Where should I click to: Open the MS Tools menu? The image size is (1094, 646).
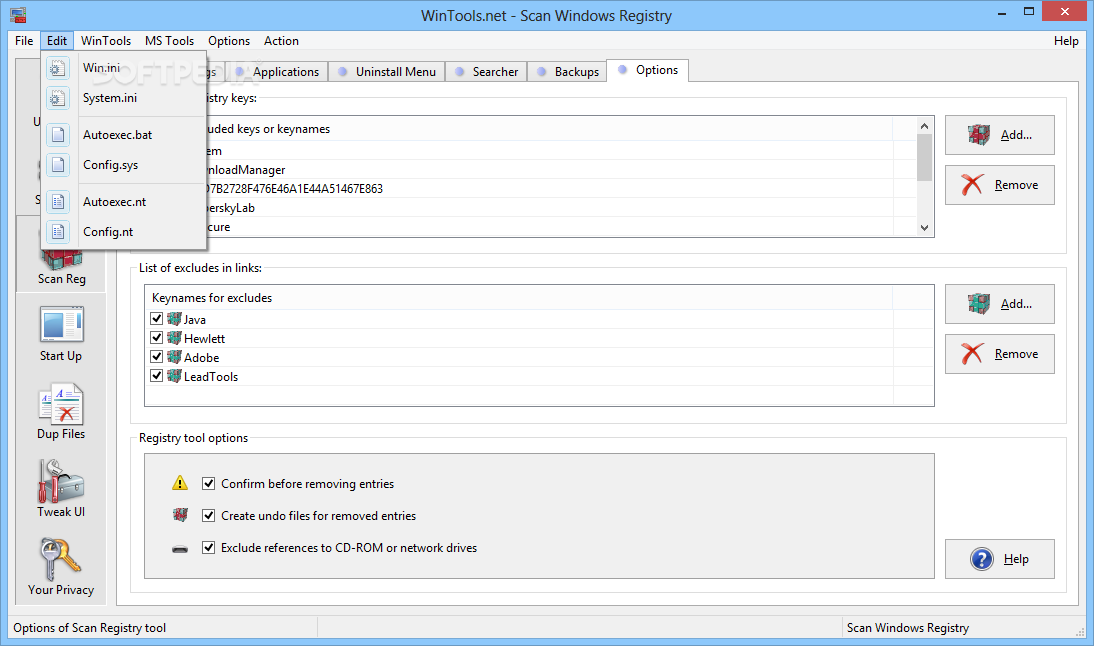(x=170, y=40)
